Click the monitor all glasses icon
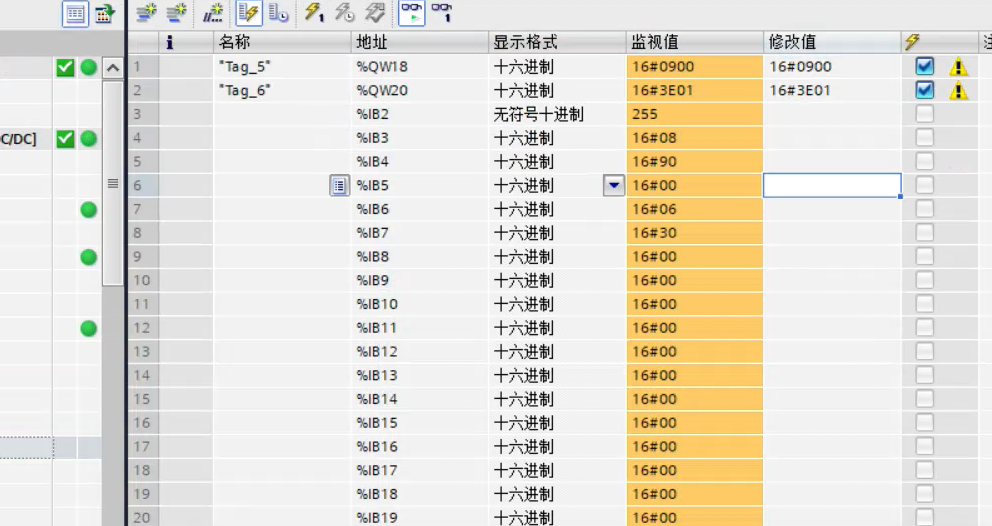Viewport: 992px width, 526px height. pyautogui.click(x=411, y=13)
